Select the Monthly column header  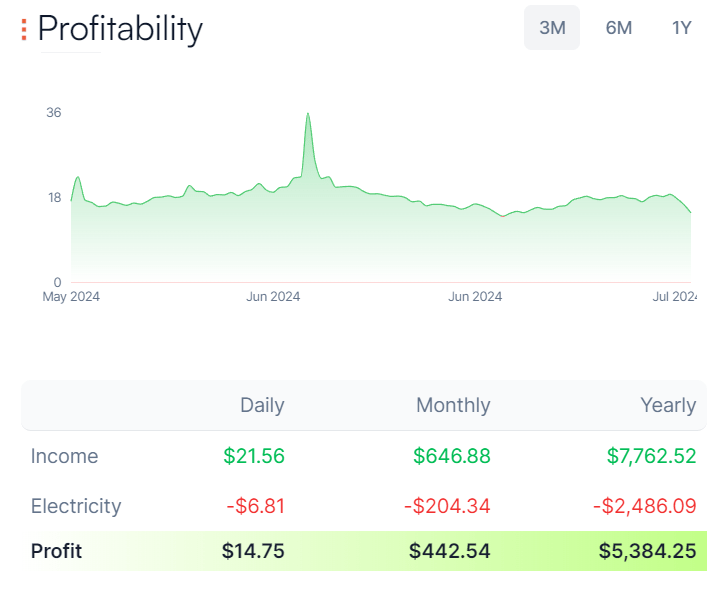(453, 405)
